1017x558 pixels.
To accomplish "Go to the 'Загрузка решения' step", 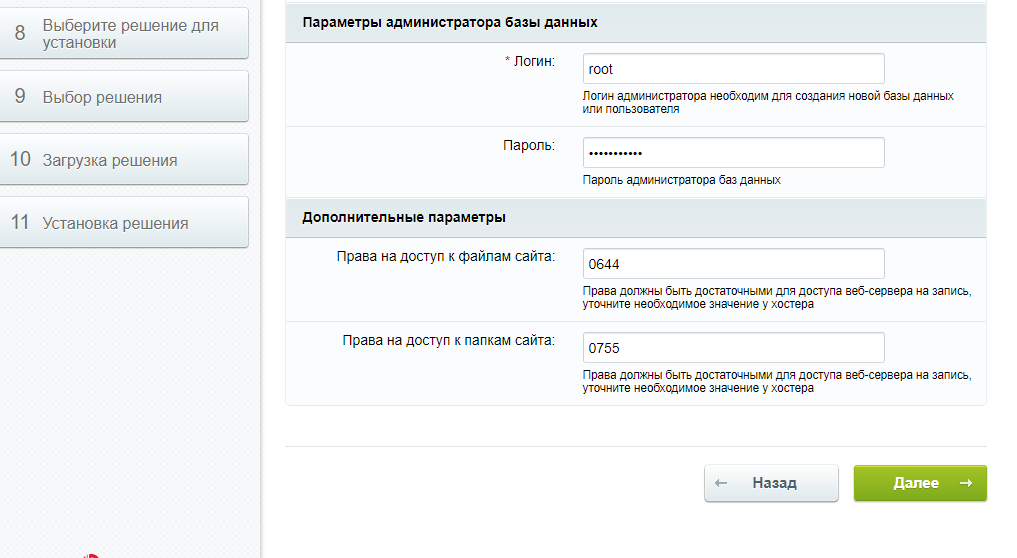I will tap(110, 160).
